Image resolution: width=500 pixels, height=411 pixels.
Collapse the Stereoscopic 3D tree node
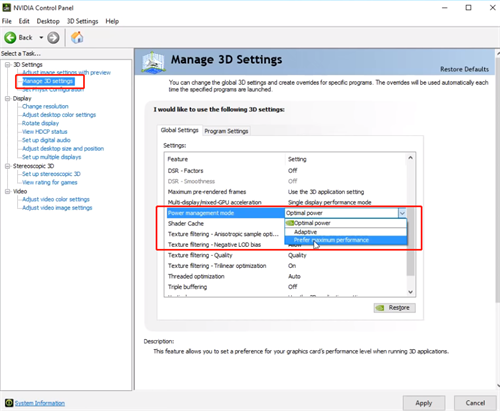pyautogui.click(x=7, y=166)
